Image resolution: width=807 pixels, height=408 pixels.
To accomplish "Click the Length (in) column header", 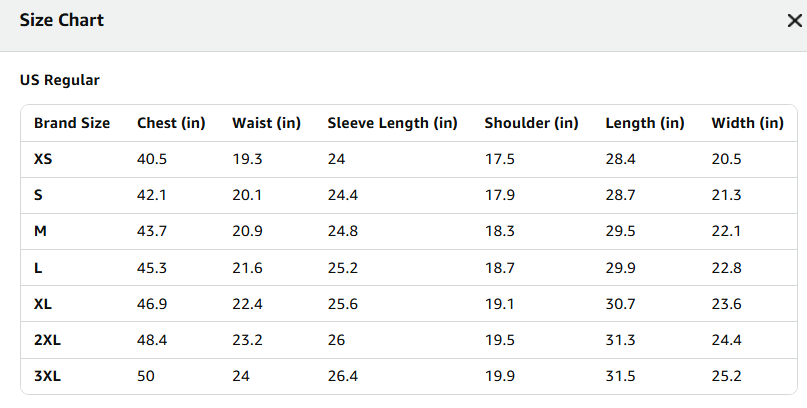I will [x=645, y=123].
